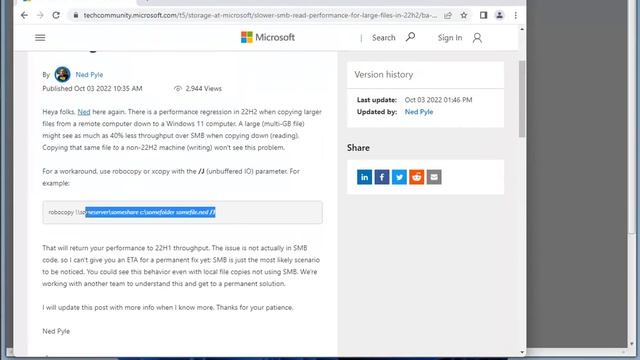The width and height of the screenshot is (640, 360).
Task: Click the scrollbar up arrow
Action: point(522,29)
